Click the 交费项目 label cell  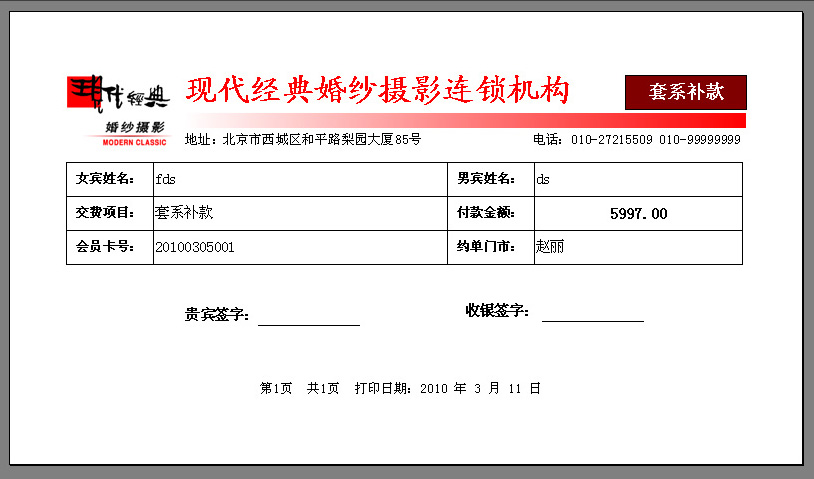[x=110, y=213]
